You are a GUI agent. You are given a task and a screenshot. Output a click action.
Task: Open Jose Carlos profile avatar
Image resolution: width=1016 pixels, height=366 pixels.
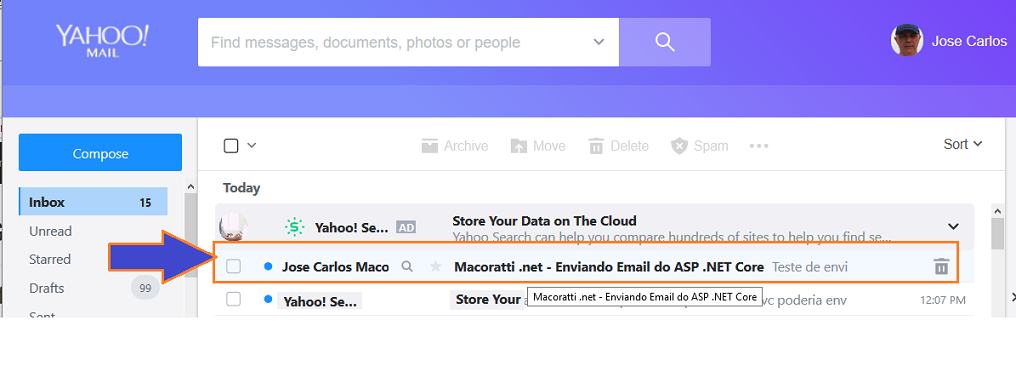tap(906, 41)
